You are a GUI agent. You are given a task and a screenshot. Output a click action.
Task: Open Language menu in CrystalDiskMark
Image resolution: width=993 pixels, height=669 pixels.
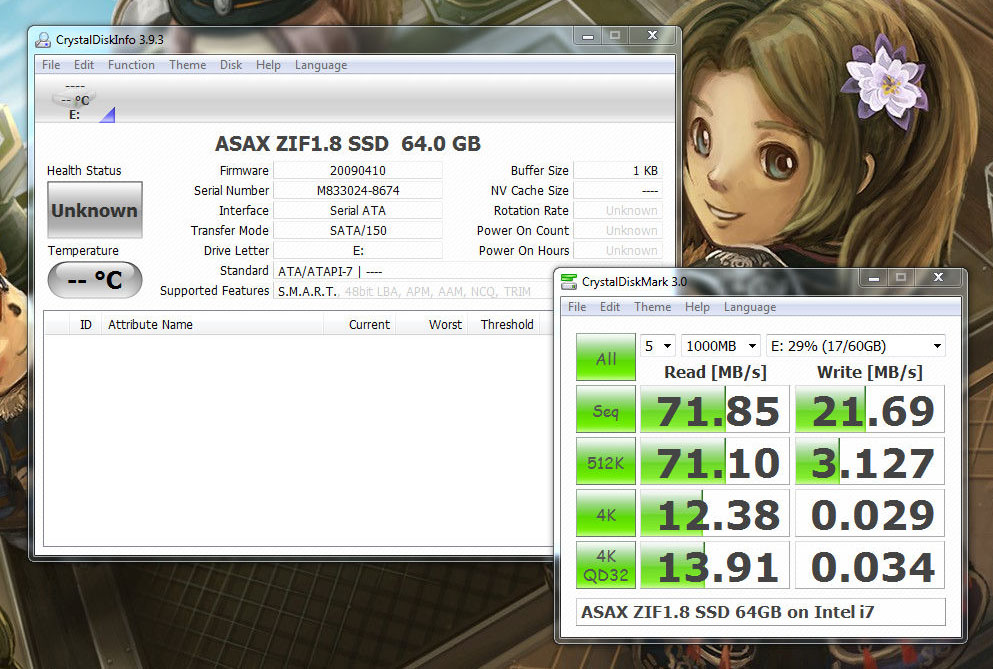click(x=750, y=307)
